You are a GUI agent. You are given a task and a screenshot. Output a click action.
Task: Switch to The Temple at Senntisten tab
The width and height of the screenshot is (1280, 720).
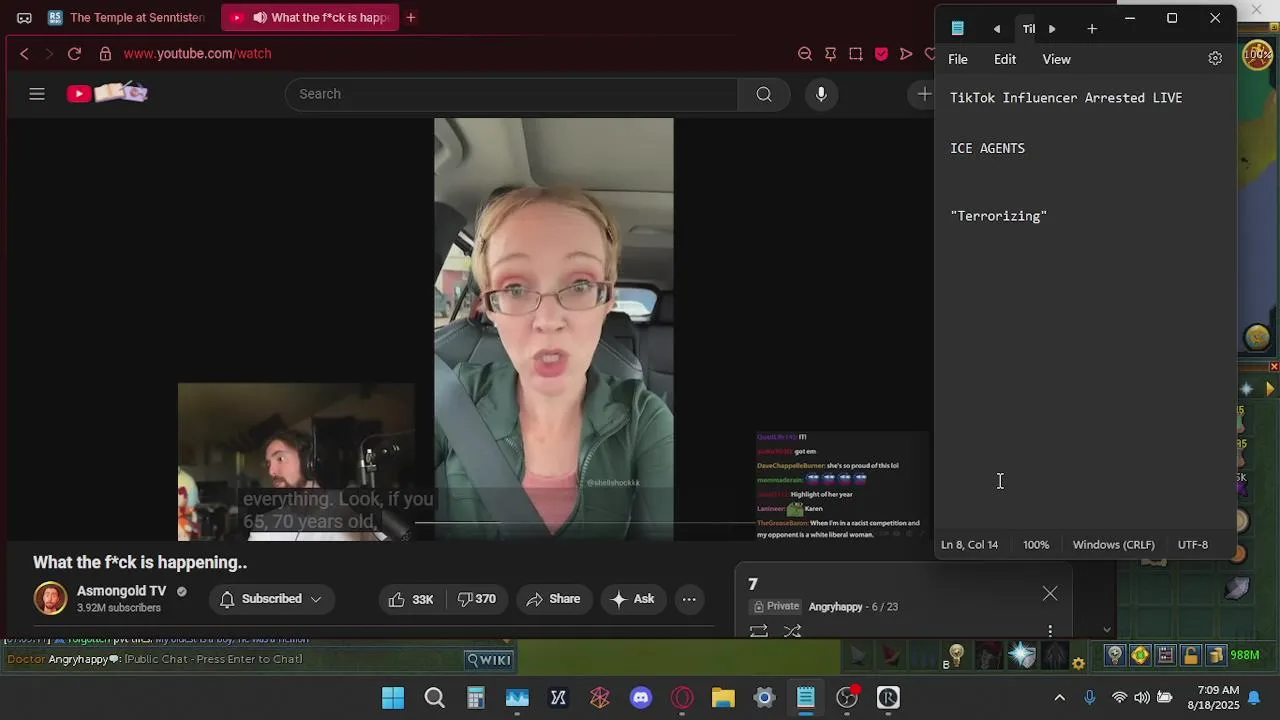click(127, 18)
